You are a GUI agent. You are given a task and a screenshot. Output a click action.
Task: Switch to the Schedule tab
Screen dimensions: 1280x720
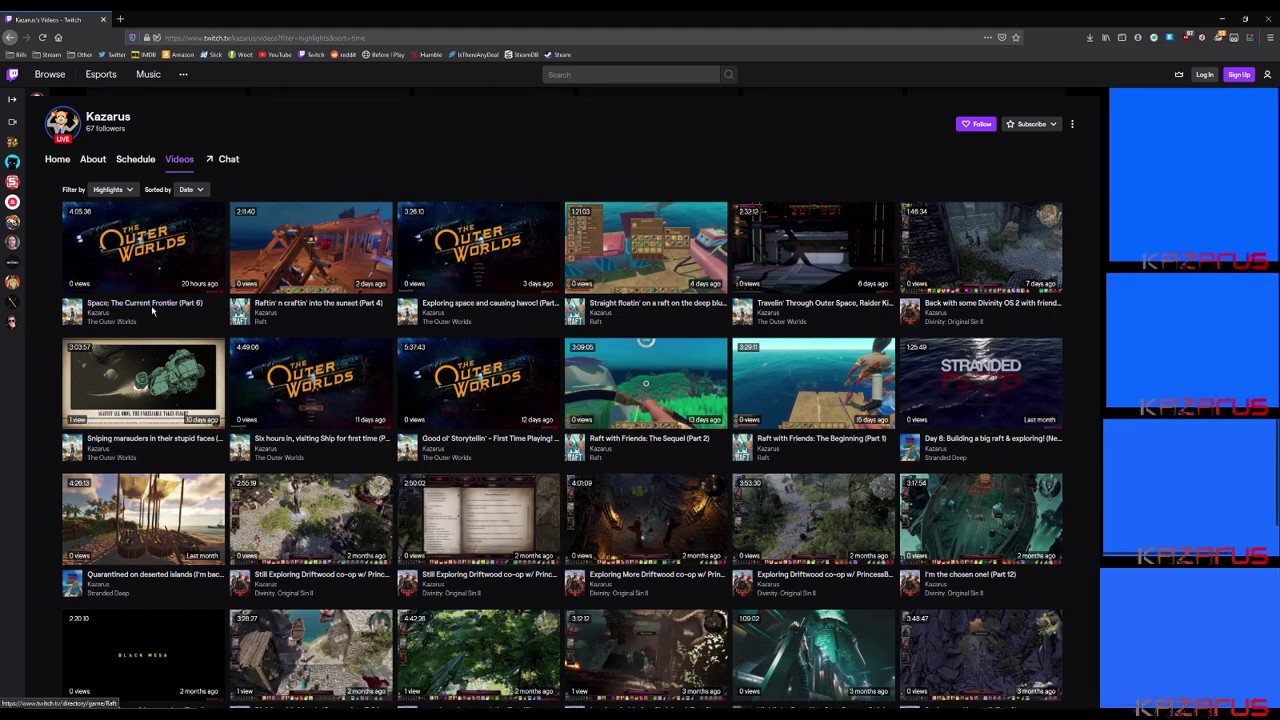click(x=135, y=159)
